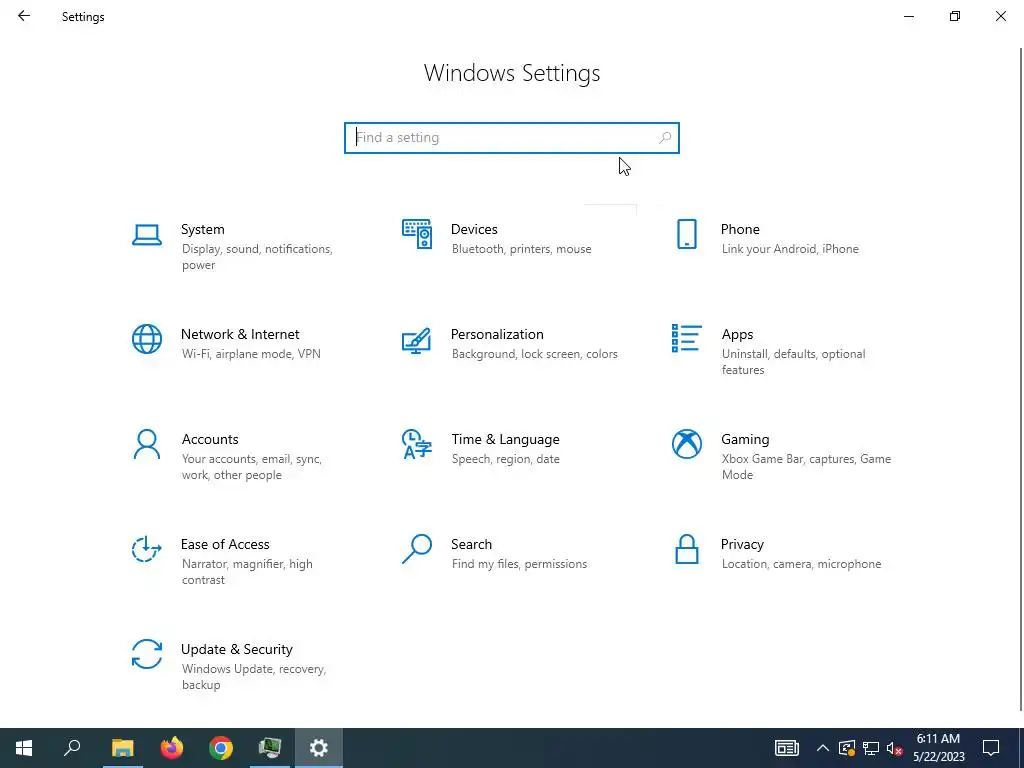Screen dimensions: 1024x768
Task: Open the security warning tray icon
Action: click(847, 748)
